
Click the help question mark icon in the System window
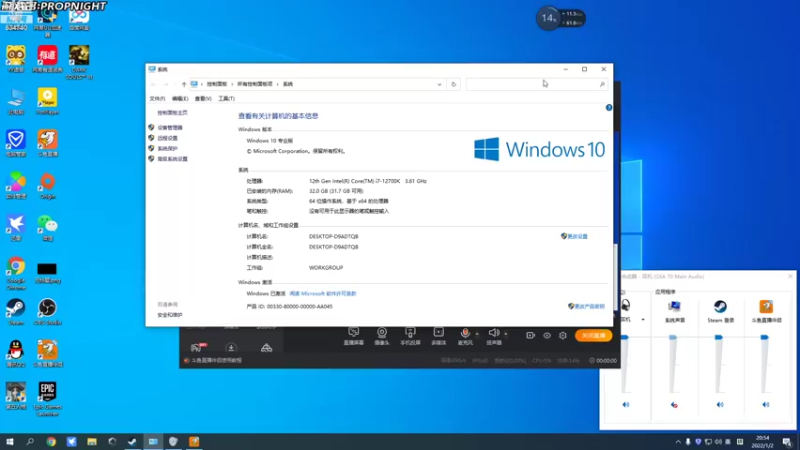pos(609,108)
